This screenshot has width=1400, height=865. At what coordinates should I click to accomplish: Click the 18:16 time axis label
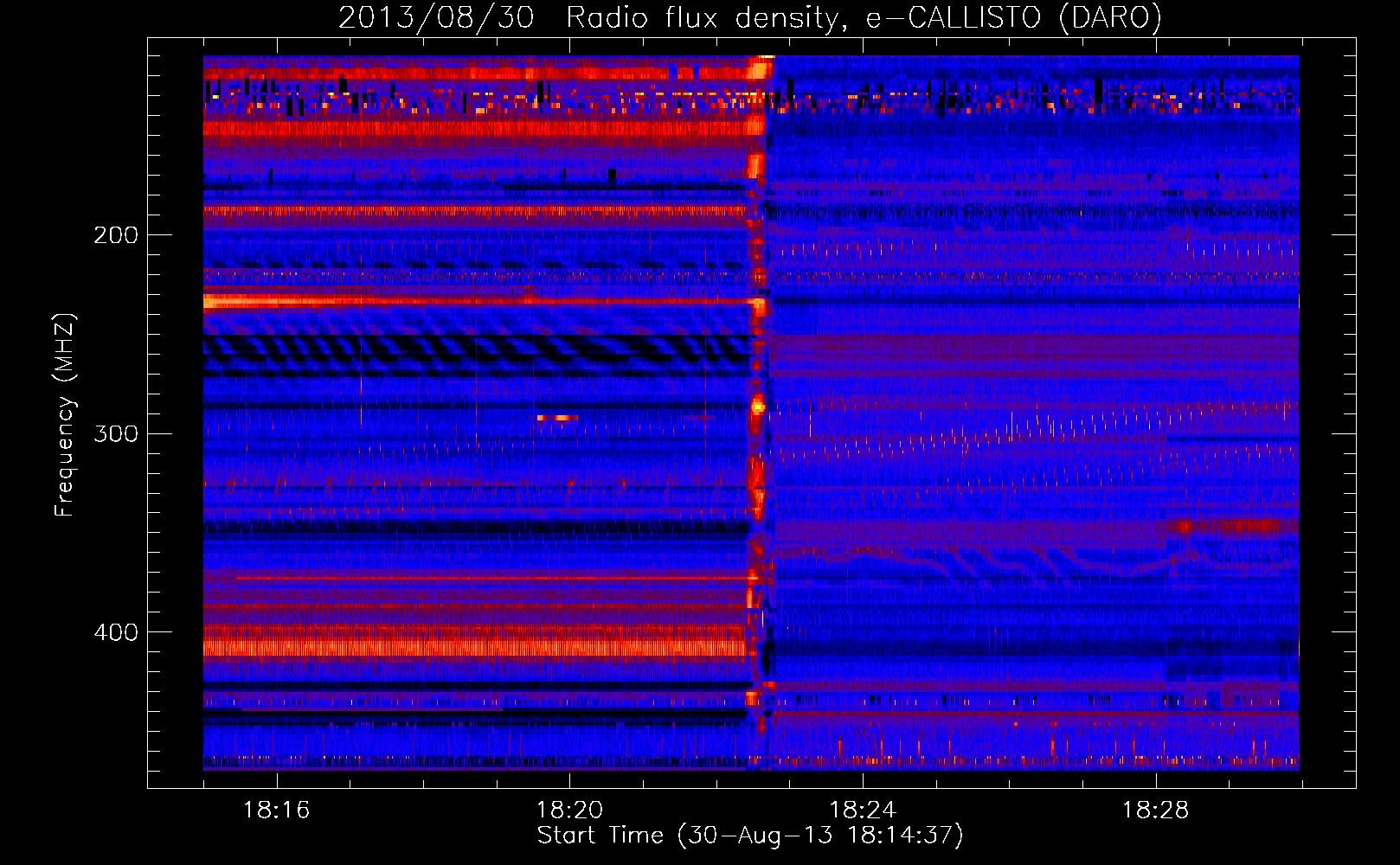pos(276,811)
